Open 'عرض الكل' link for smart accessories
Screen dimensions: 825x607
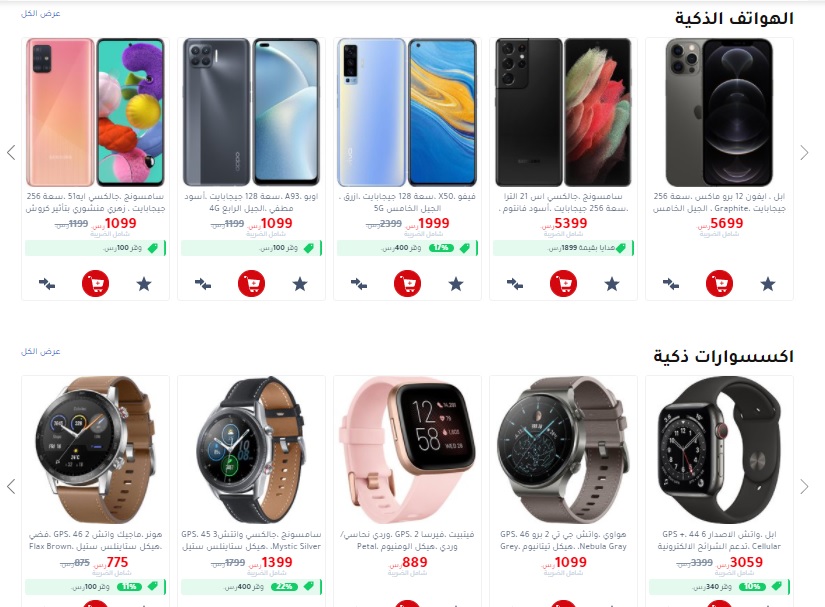click(x=41, y=351)
